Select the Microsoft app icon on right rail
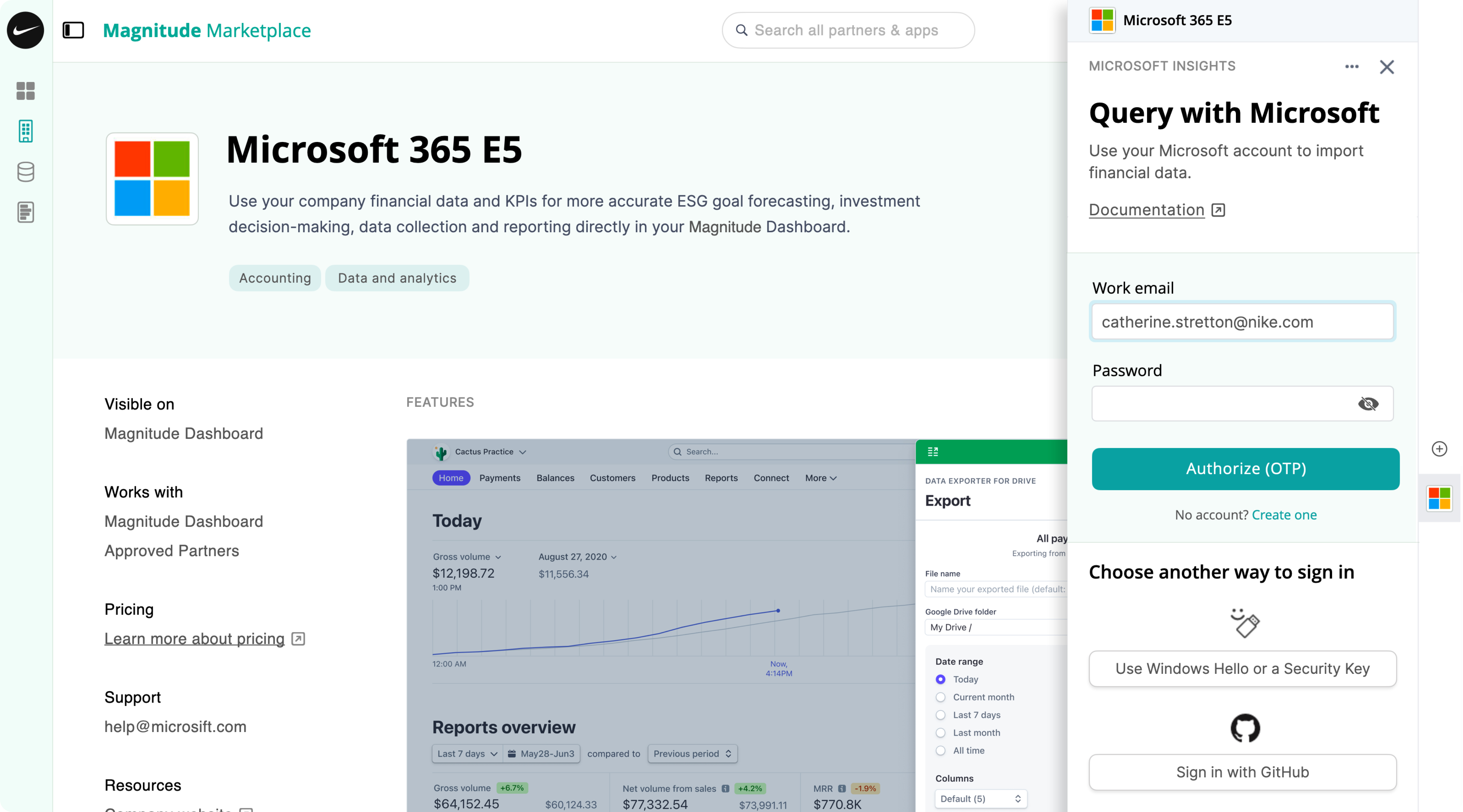1463x812 pixels. (x=1439, y=498)
